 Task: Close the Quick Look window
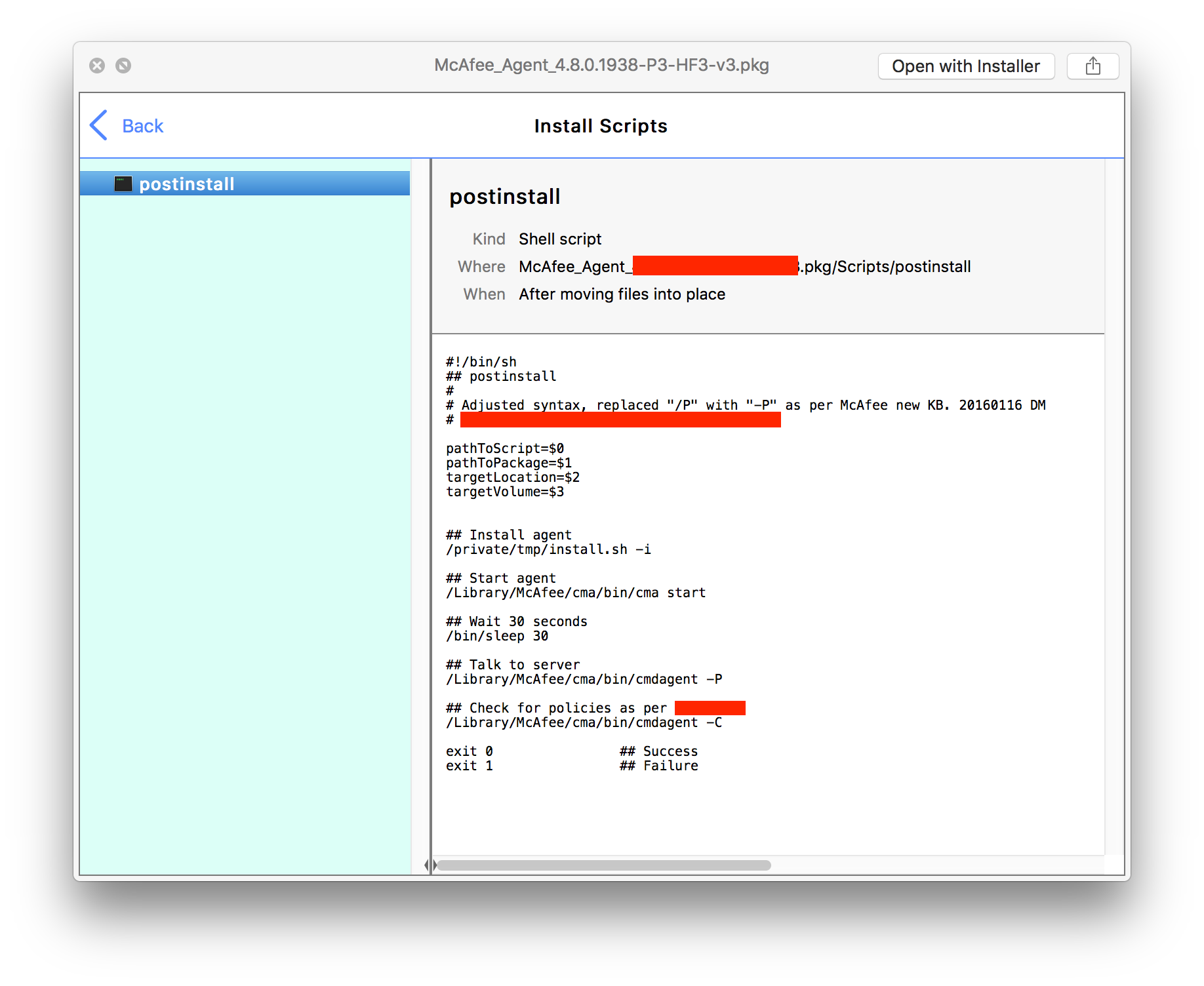pyautogui.click(x=97, y=66)
